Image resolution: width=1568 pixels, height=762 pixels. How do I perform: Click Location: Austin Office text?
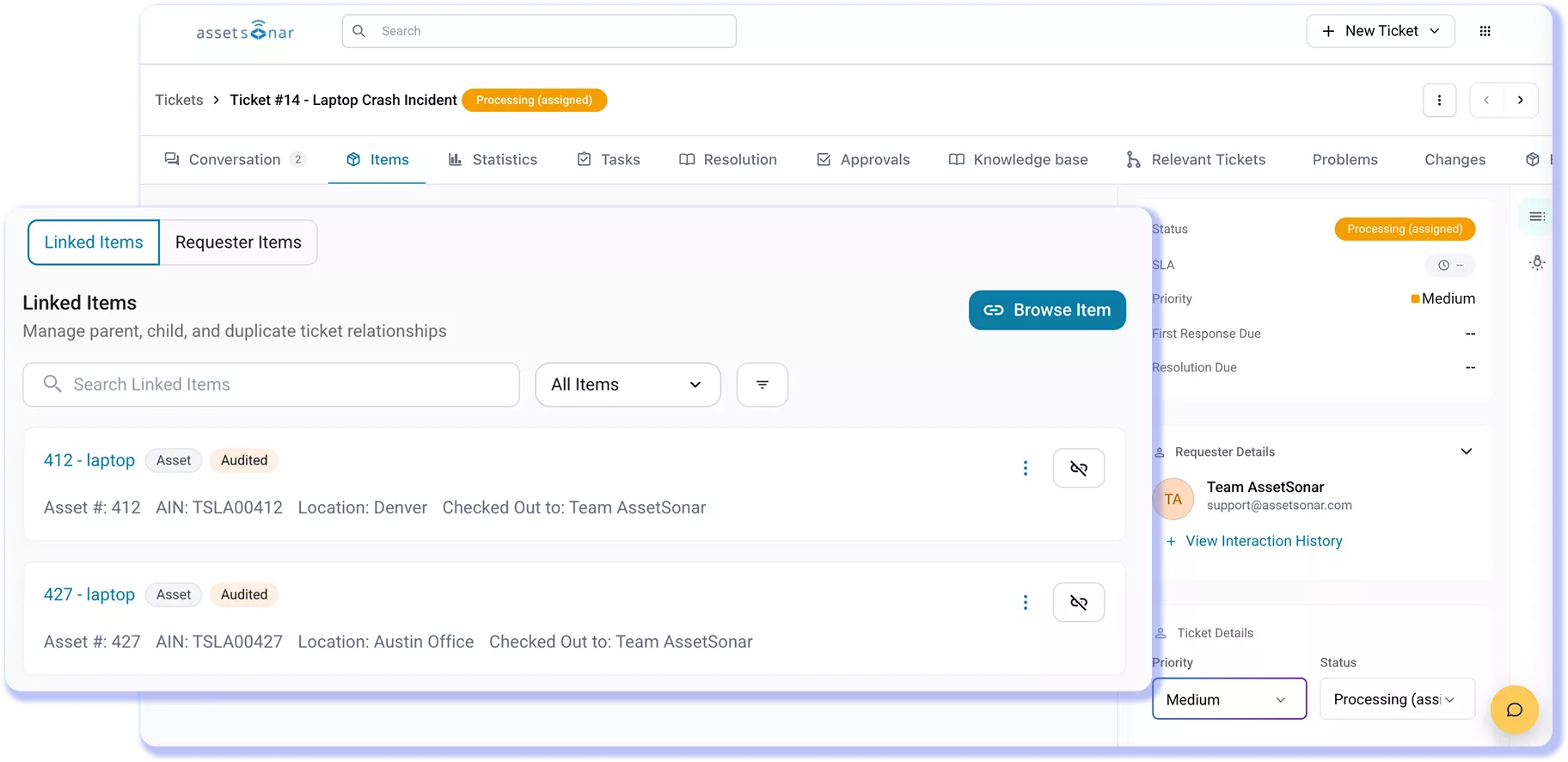(x=386, y=642)
